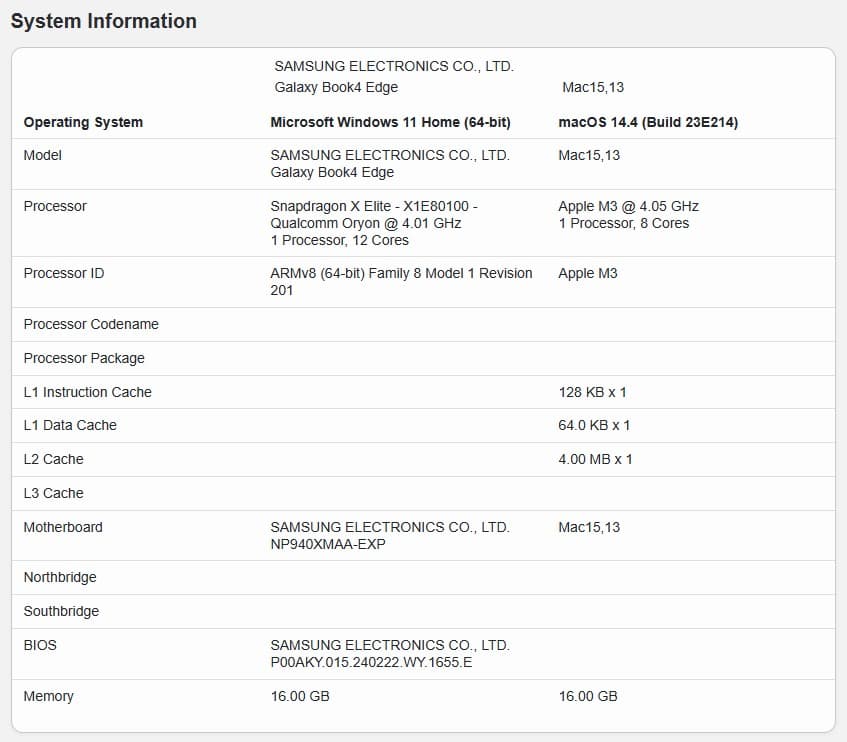Select the Processor ID row label
Screen dimensions: 847x742
(x=64, y=273)
